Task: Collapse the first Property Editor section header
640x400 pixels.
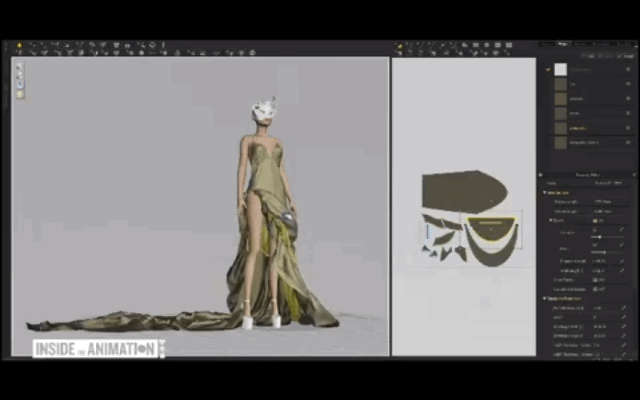Action: 546,192
